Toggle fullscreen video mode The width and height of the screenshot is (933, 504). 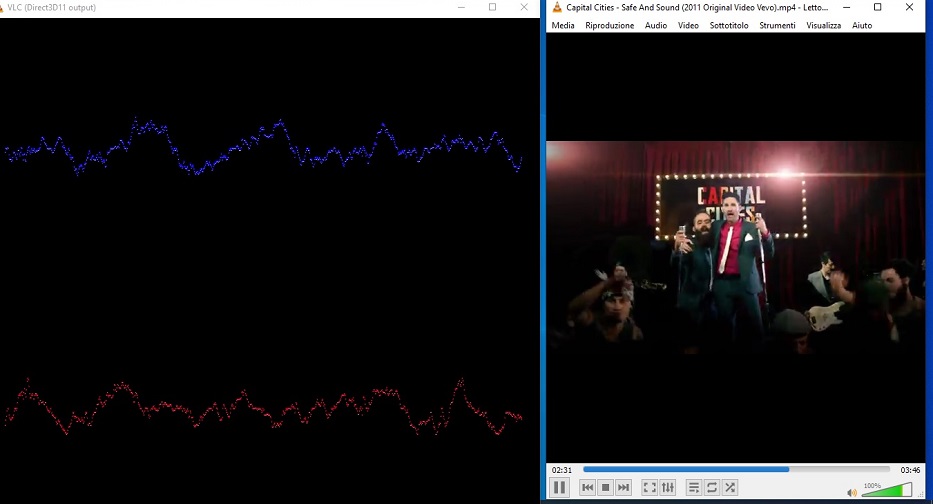650,487
